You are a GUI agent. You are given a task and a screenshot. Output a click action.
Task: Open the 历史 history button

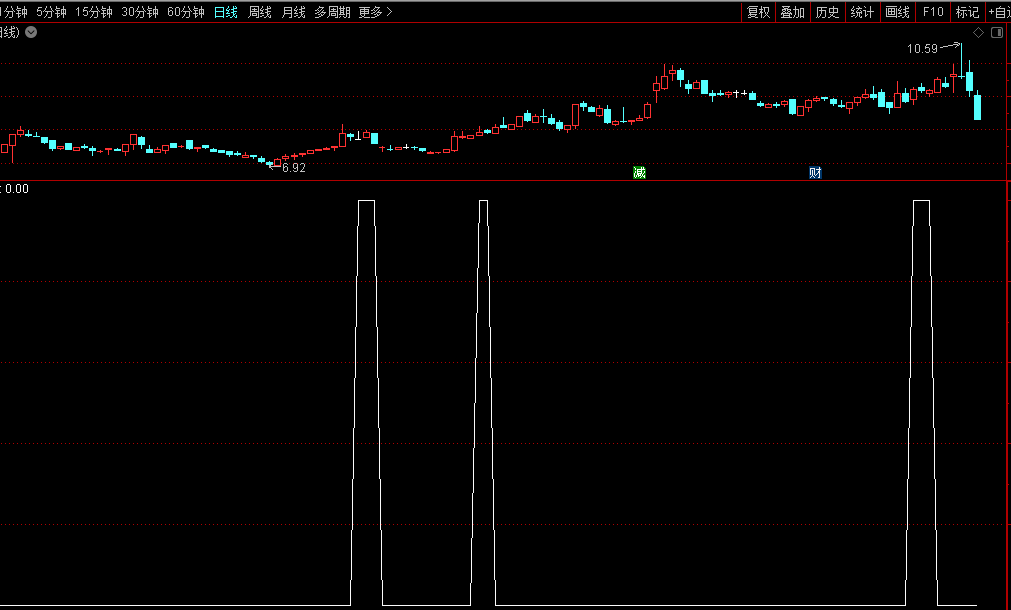pos(827,12)
